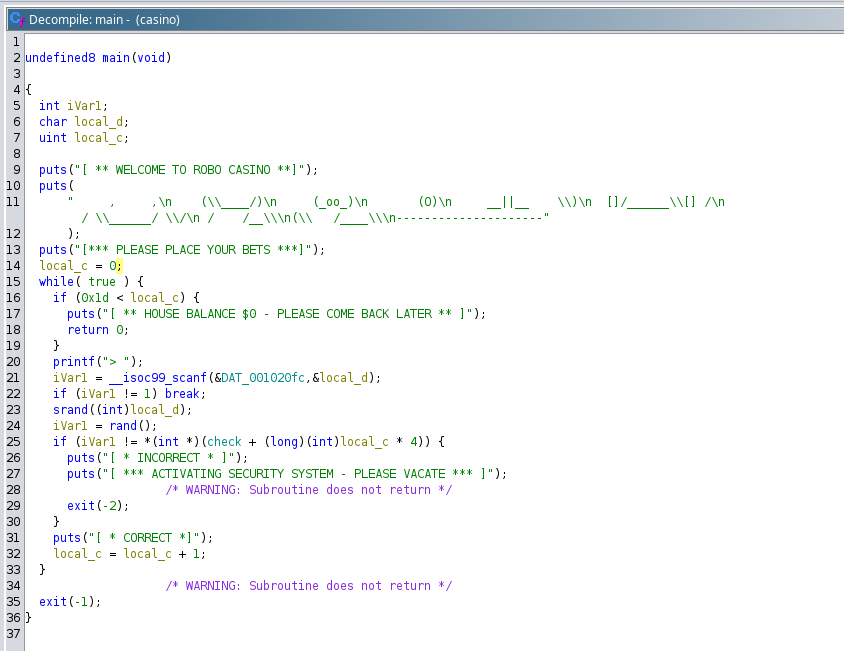Screen dimensions: 844x651
Task: Select the undefined8 return type on line 2
Action: [x=60, y=57]
